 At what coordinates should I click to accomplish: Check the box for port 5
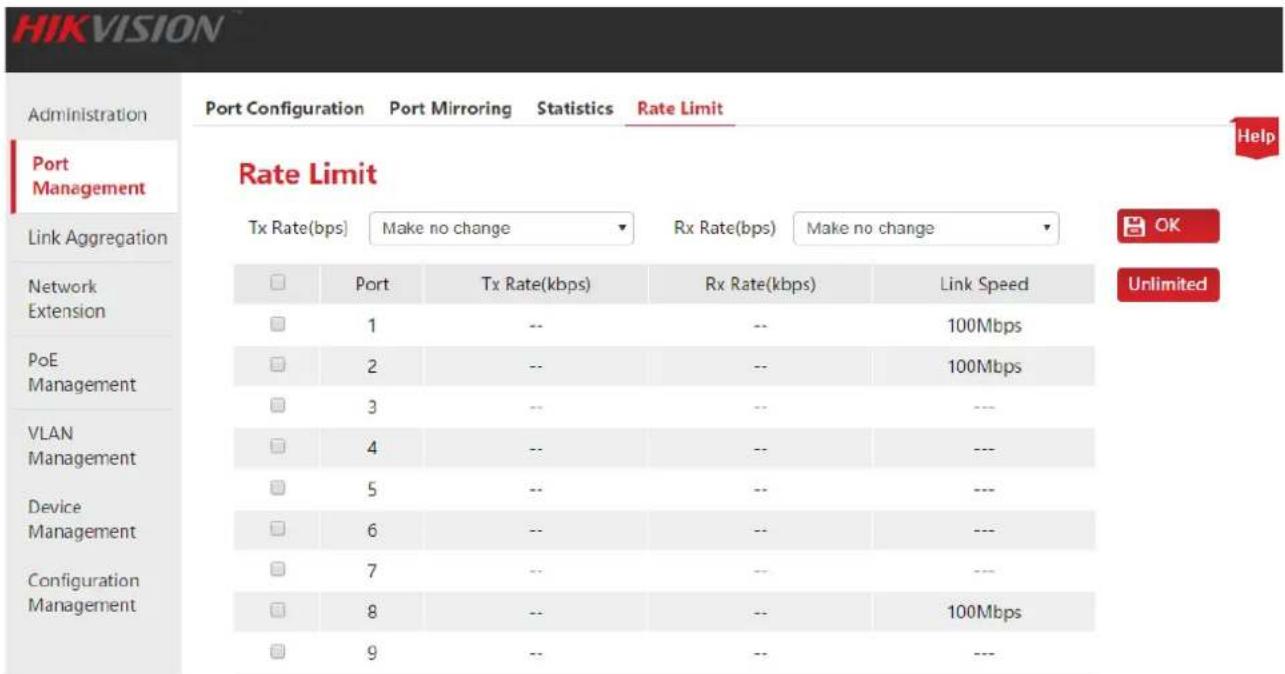point(278,488)
